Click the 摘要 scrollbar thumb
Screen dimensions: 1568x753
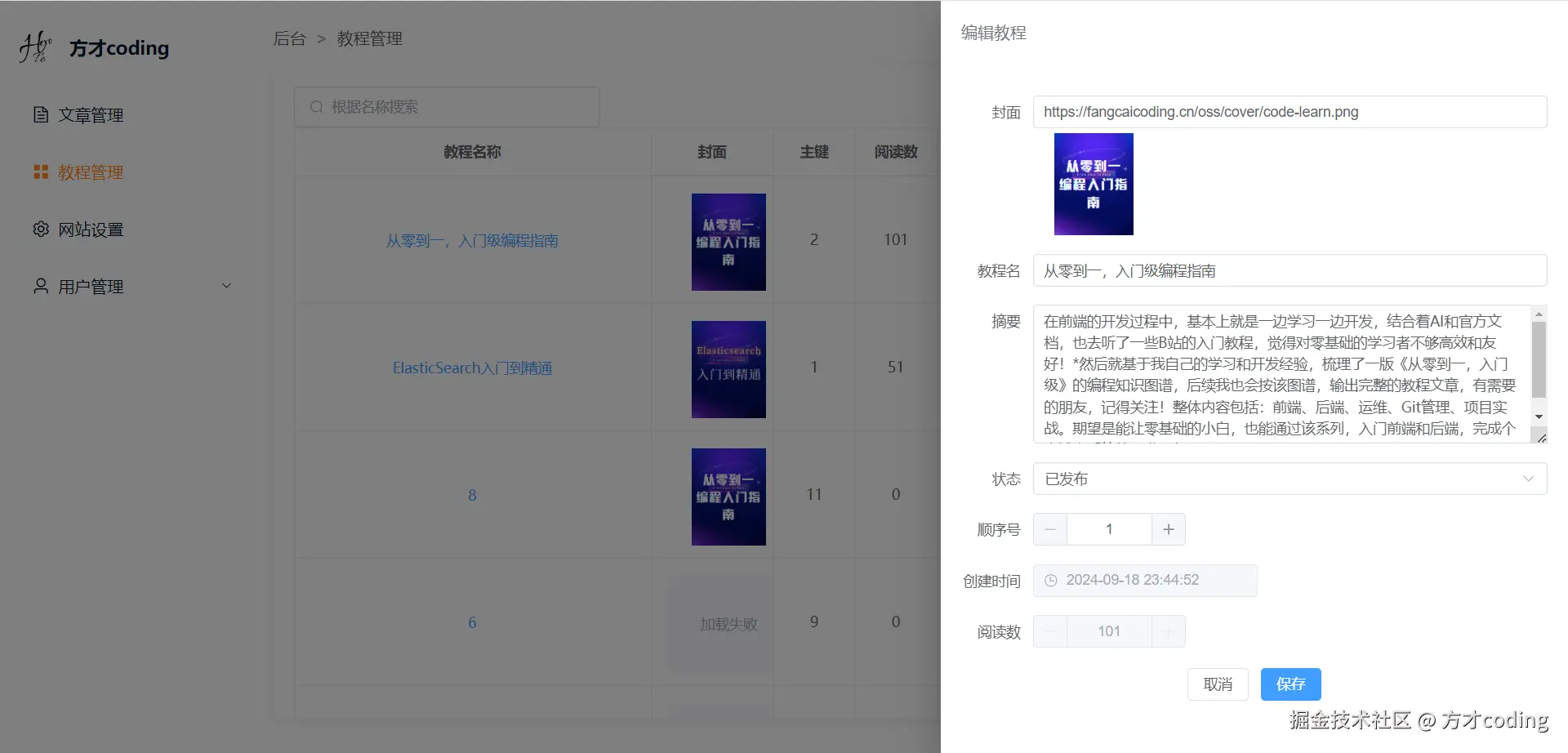1539,359
